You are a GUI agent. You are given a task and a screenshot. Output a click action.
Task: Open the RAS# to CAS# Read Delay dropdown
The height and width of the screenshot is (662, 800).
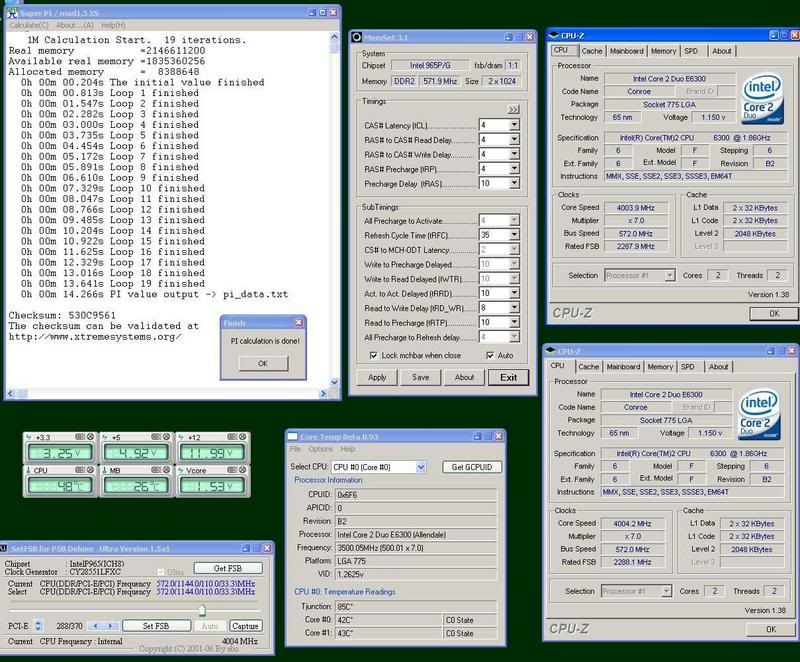click(x=514, y=139)
